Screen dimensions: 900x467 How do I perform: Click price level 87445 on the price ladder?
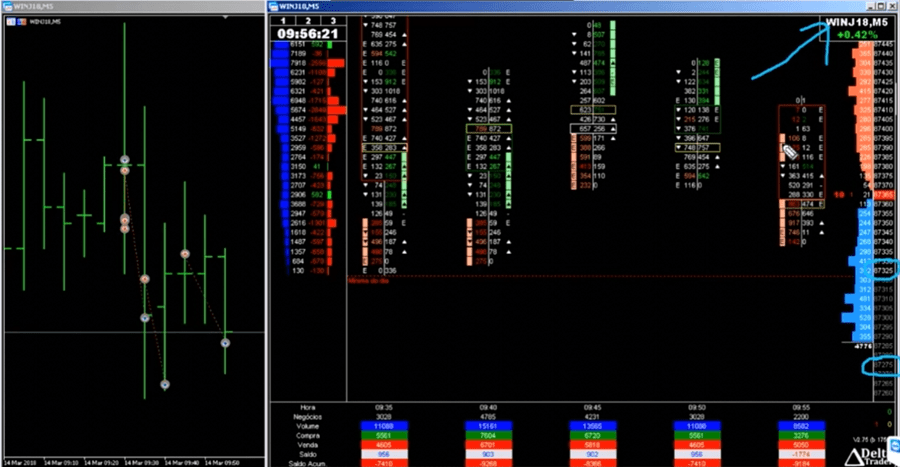(884, 46)
